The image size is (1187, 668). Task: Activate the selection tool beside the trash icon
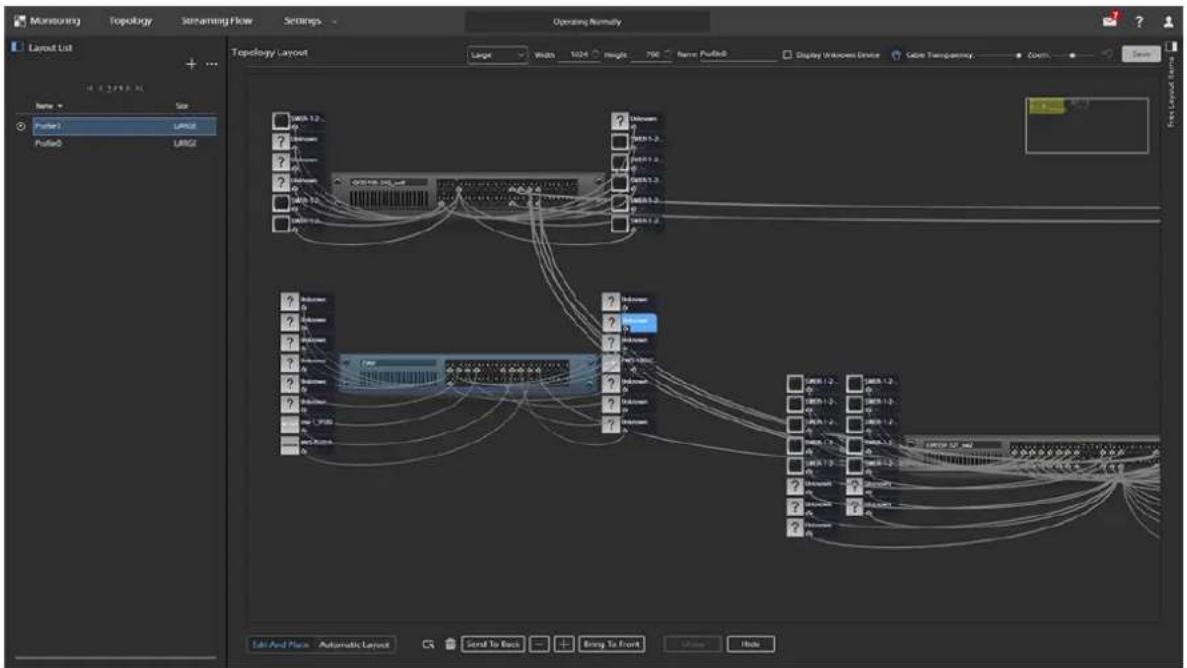428,644
